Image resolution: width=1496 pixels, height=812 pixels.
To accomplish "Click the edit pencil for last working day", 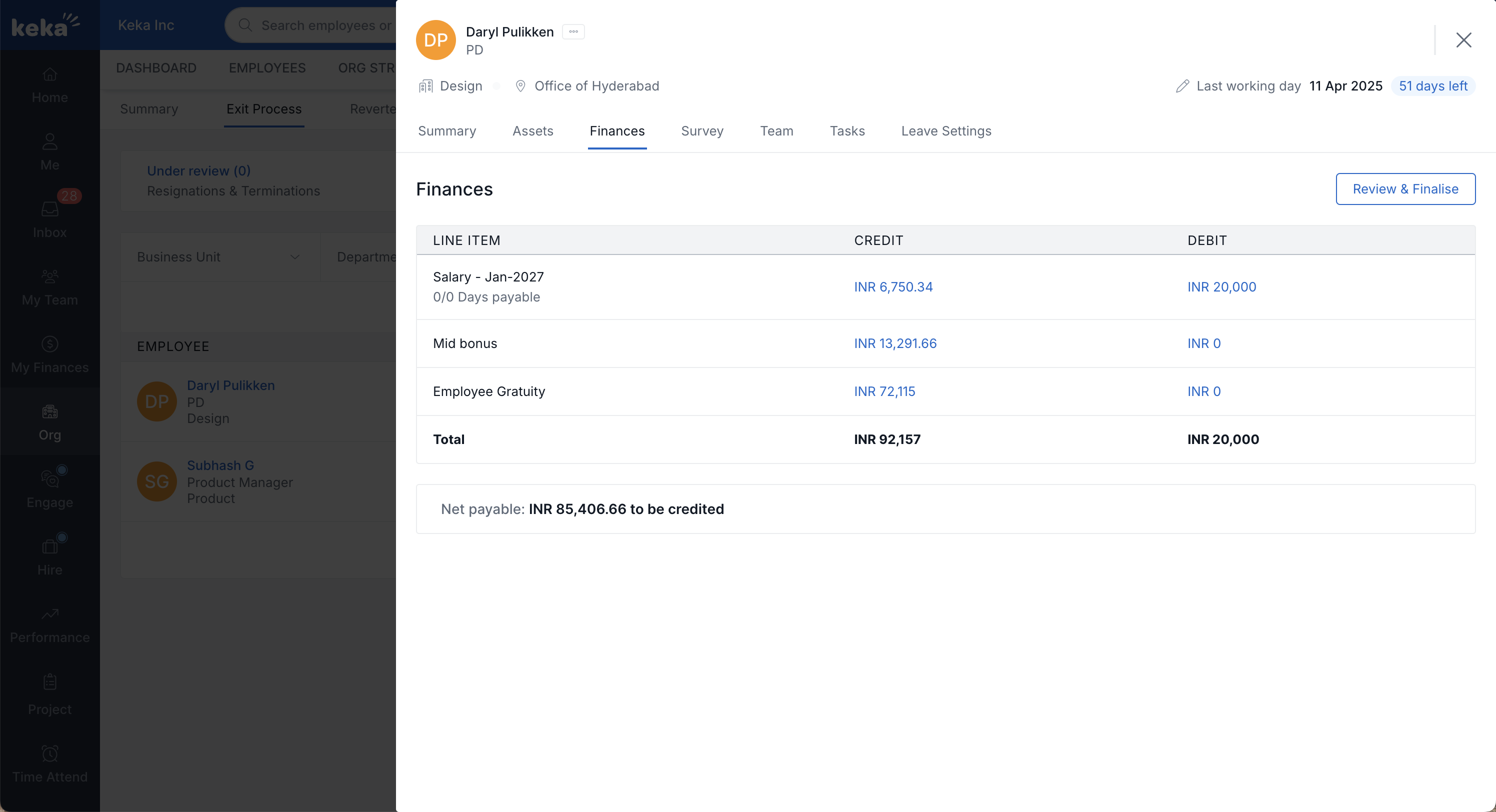I will (1182, 86).
